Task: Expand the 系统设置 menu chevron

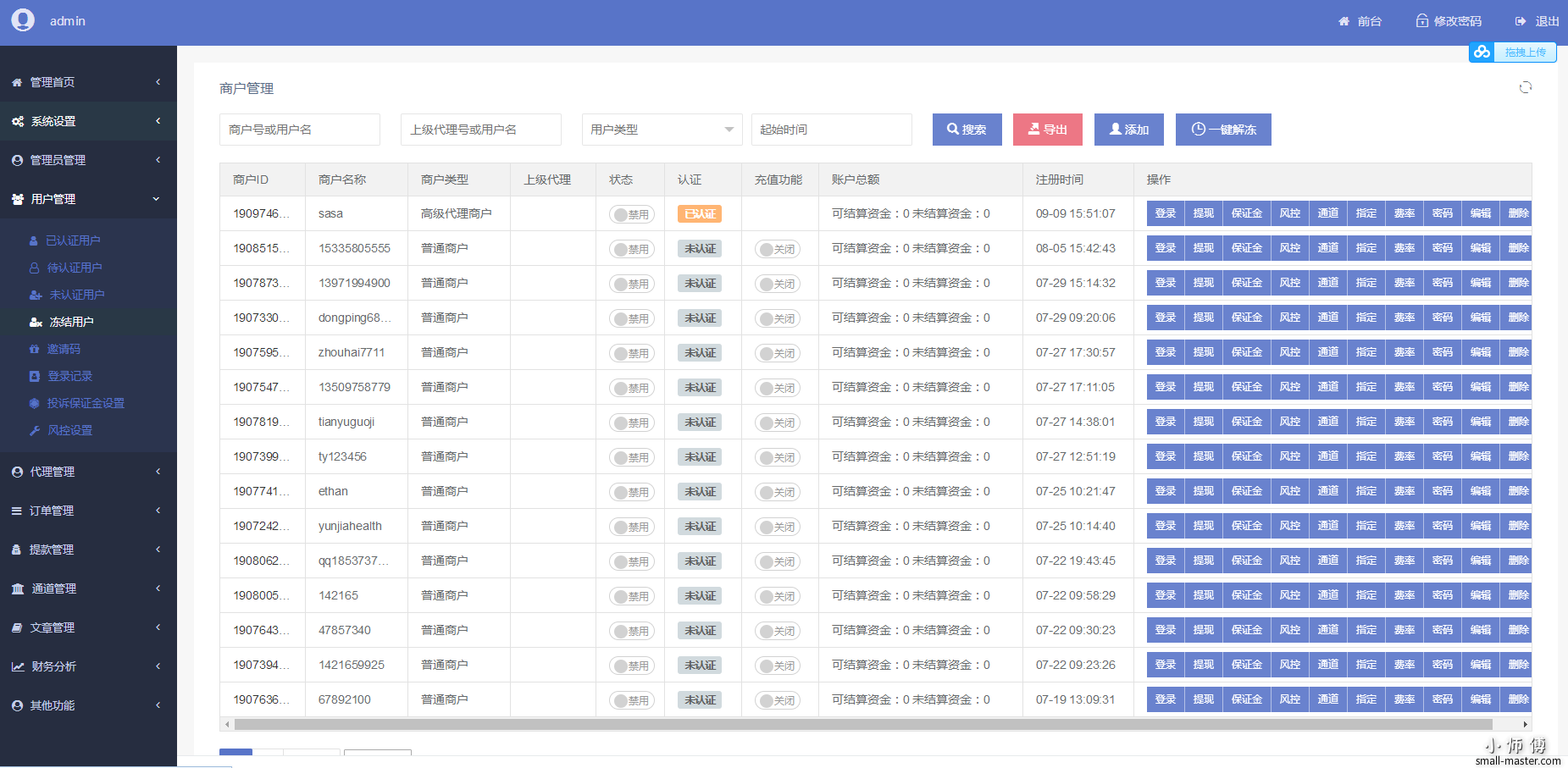Action: click(x=158, y=121)
